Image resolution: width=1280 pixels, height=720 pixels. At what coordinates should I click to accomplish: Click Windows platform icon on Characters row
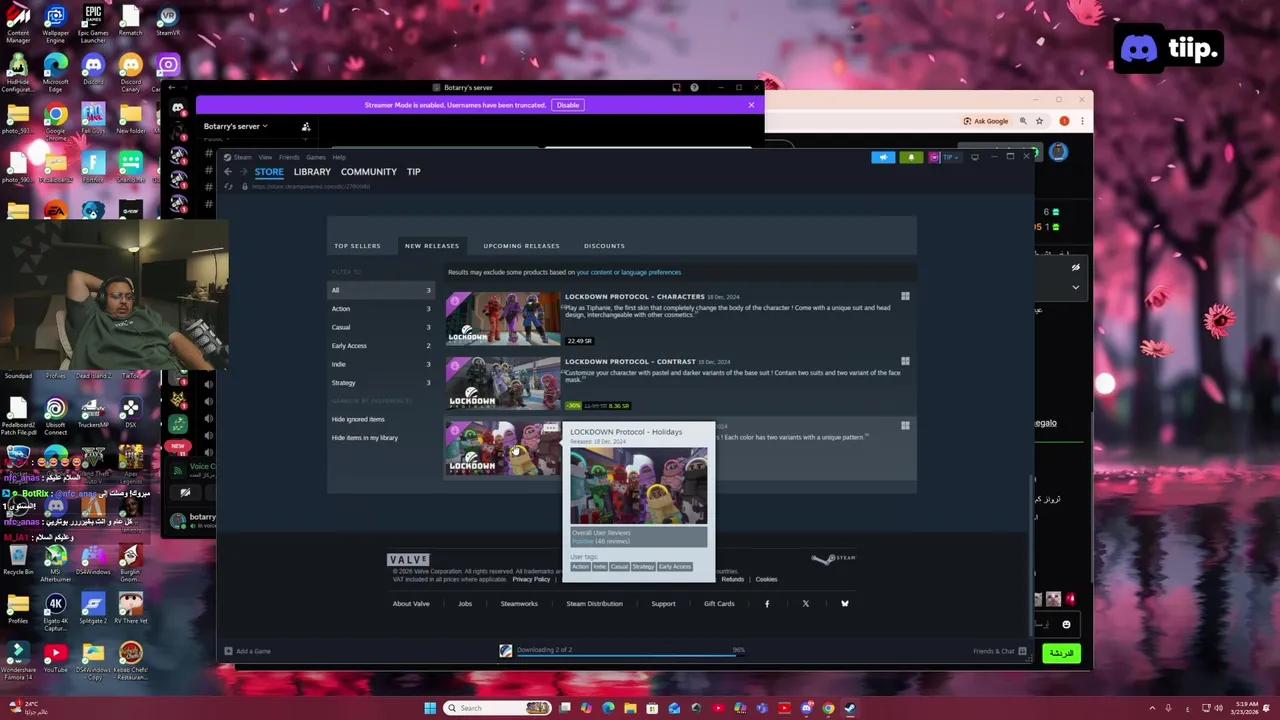click(905, 296)
